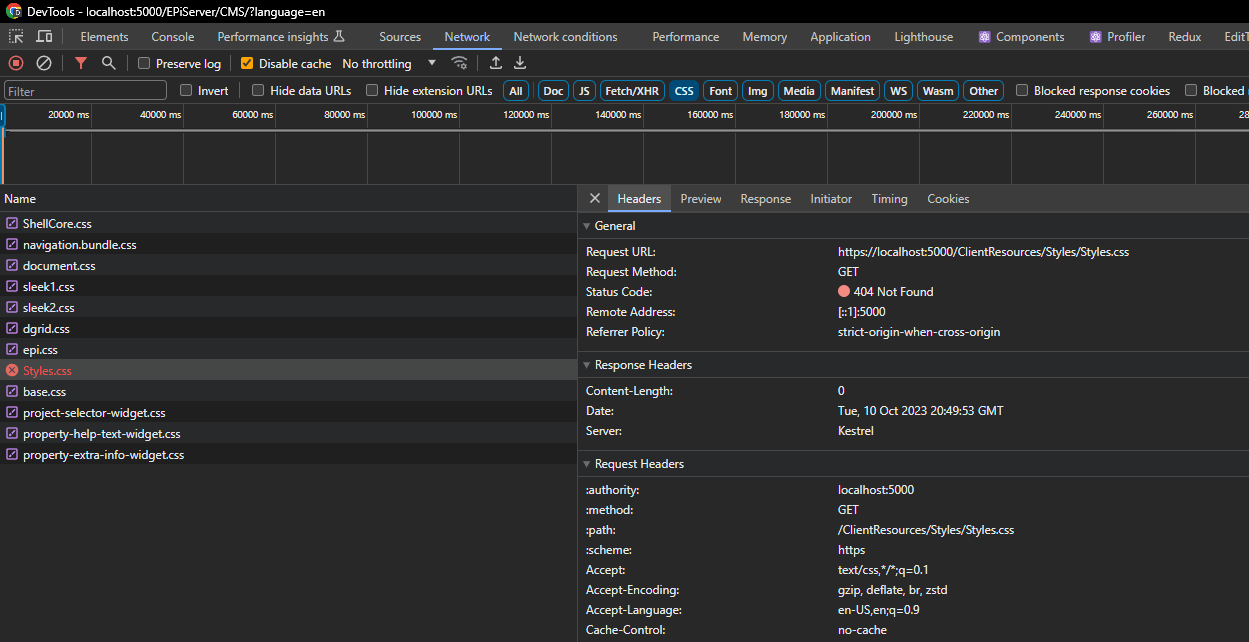1249x642 pixels.
Task: Collapse the General headers section
Action: (587, 226)
